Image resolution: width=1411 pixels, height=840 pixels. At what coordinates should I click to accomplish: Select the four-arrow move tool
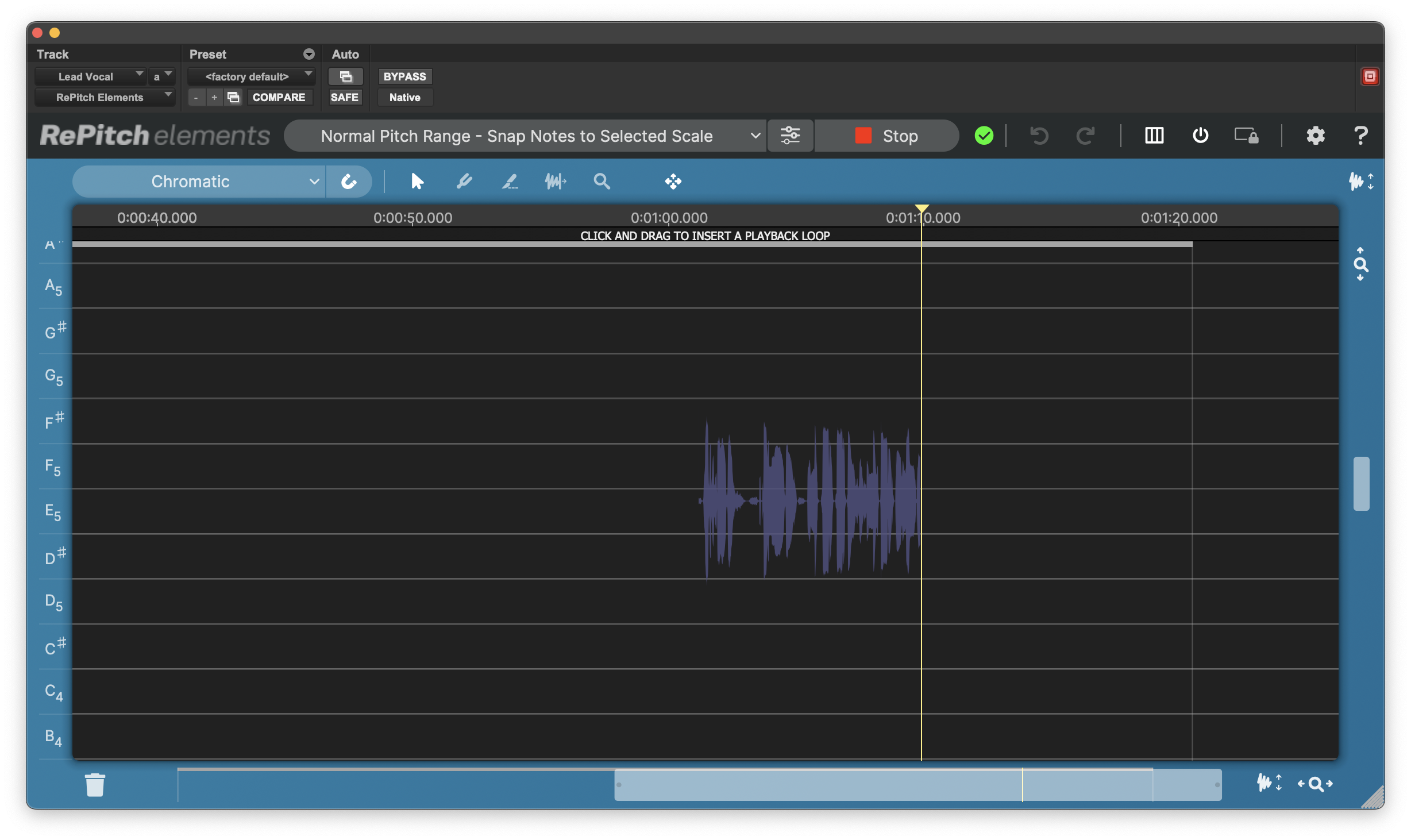point(673,182)
